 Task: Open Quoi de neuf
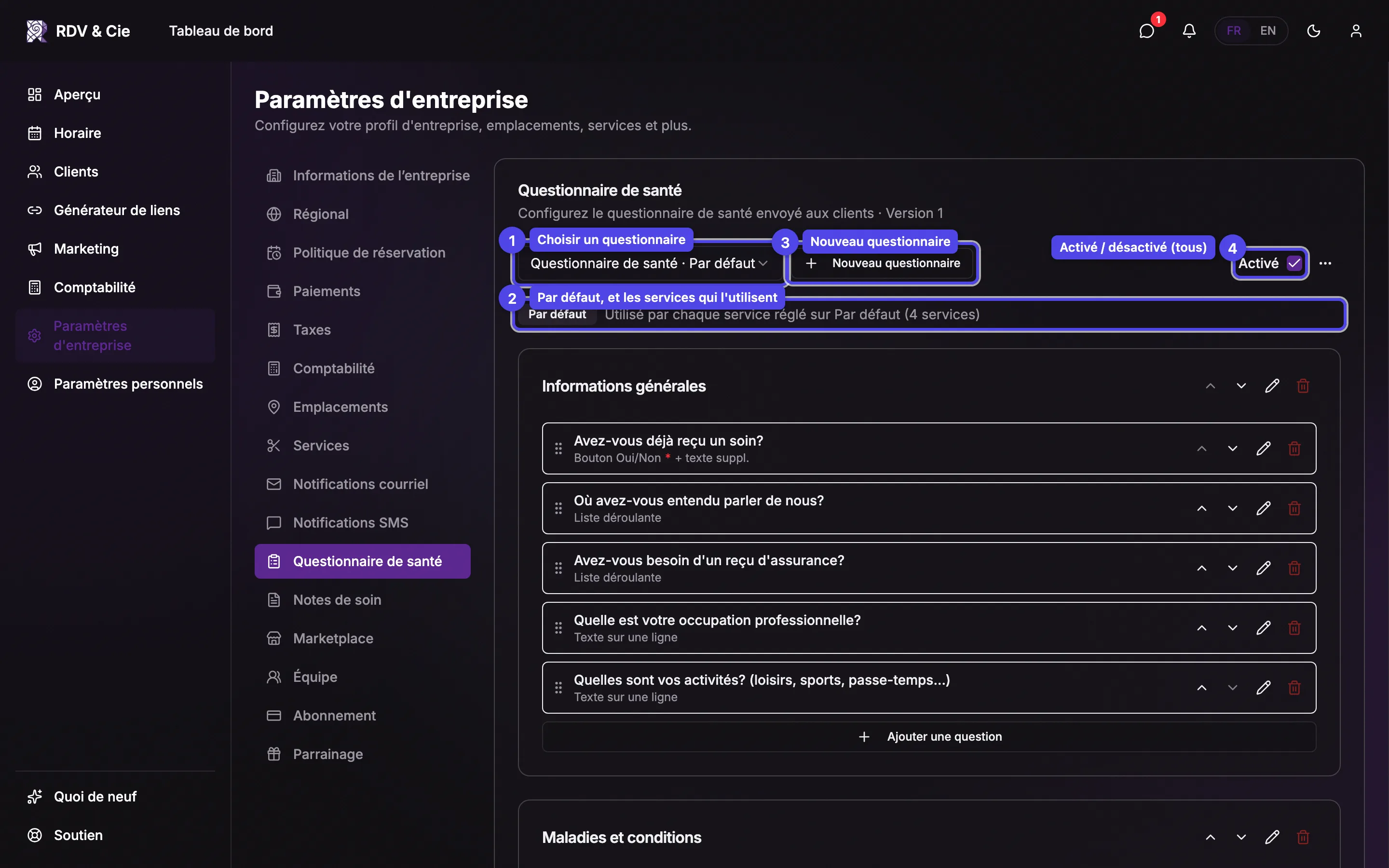click(x=115, y=797)
